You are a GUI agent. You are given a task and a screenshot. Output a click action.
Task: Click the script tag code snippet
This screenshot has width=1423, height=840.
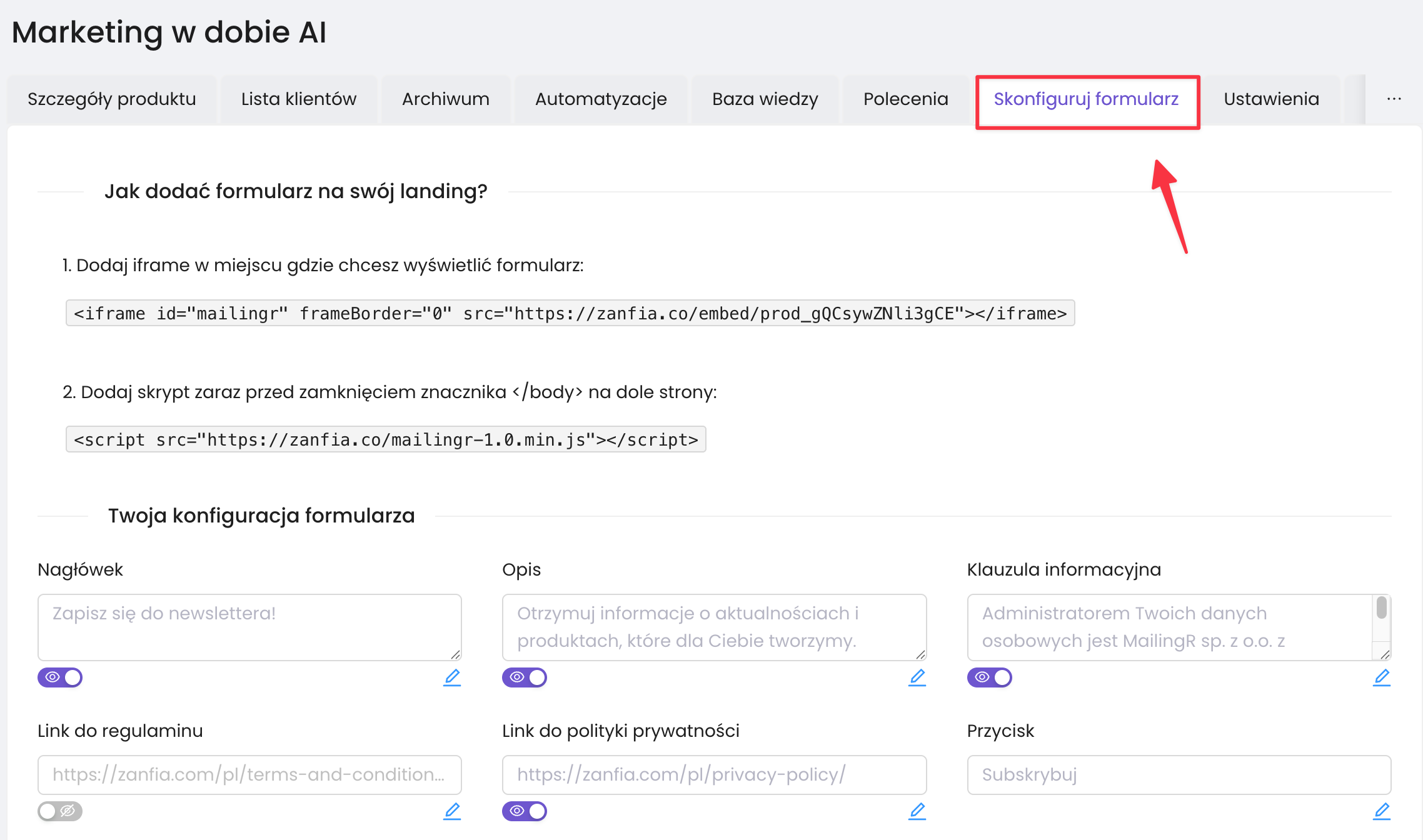point(385,439)
